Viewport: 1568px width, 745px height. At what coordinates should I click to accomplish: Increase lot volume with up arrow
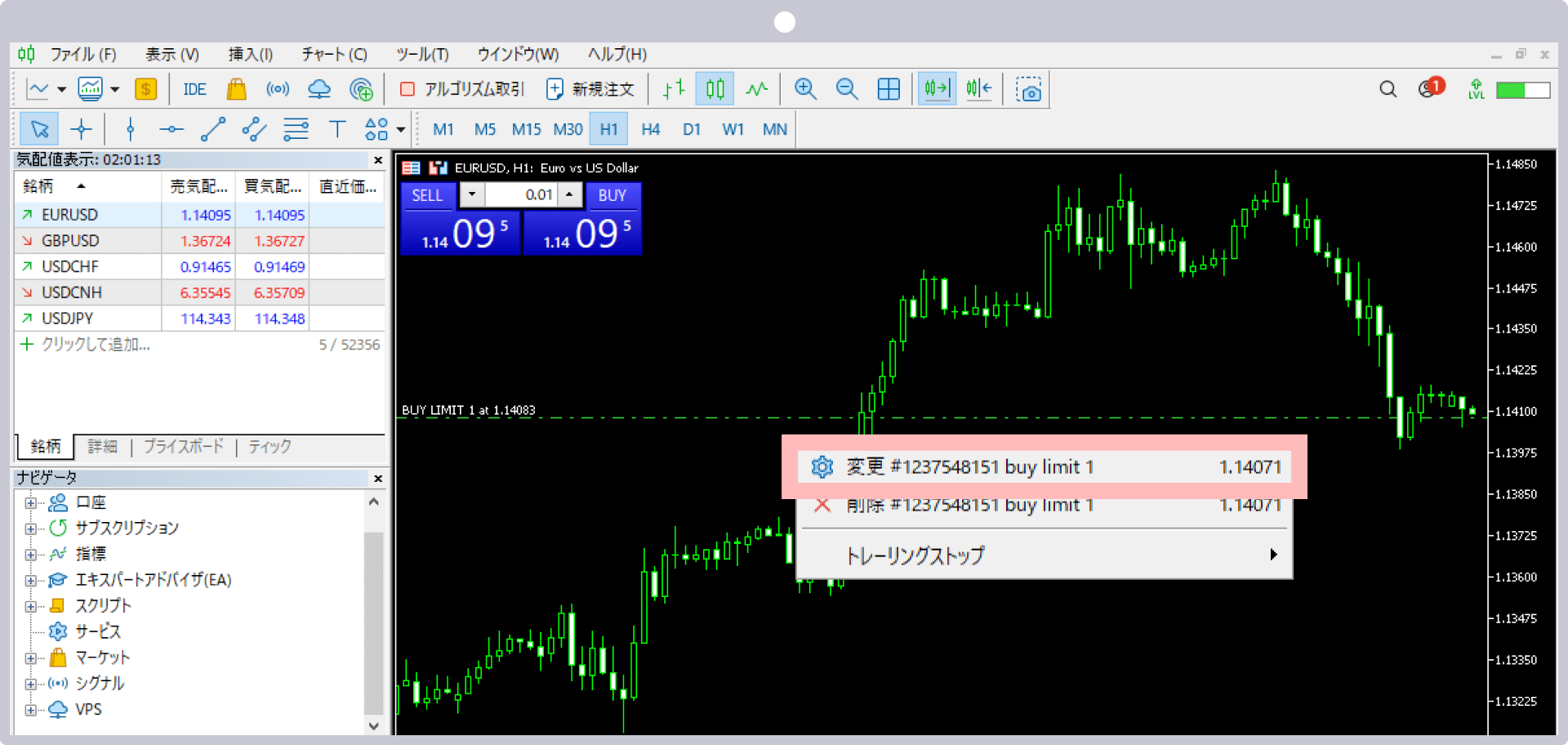click(569, 194)
